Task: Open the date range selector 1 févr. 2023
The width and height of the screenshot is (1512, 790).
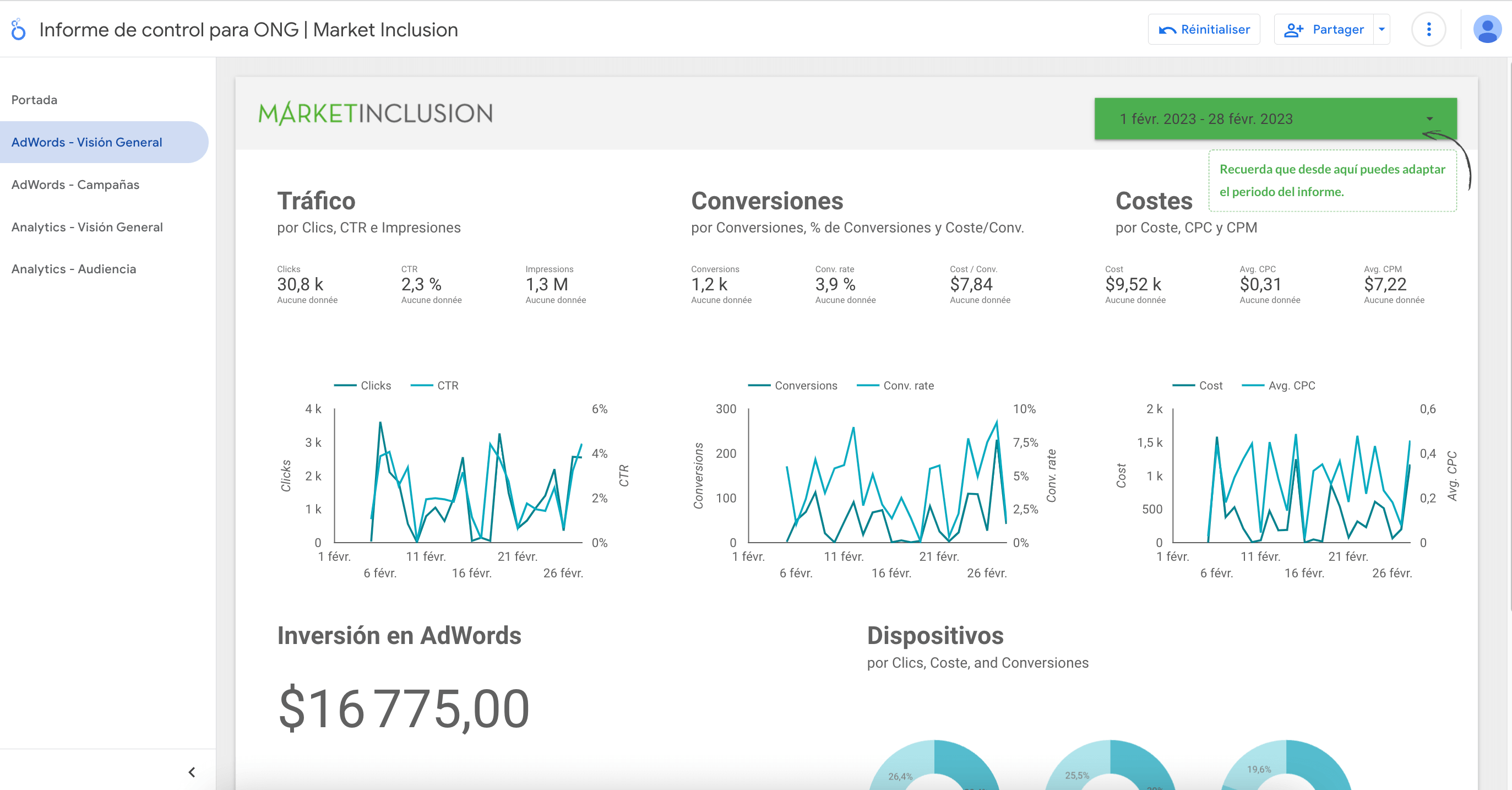Action: point(1275,118)
